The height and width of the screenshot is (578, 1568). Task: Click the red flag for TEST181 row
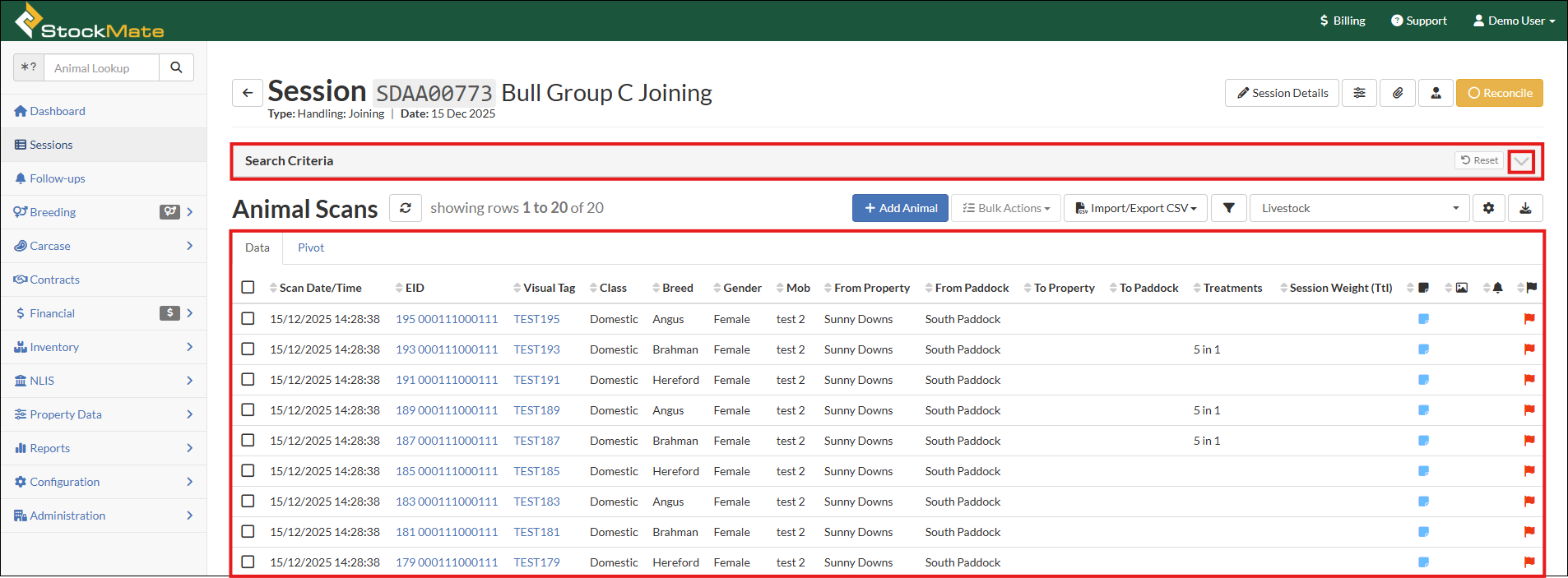(1529, 532)
